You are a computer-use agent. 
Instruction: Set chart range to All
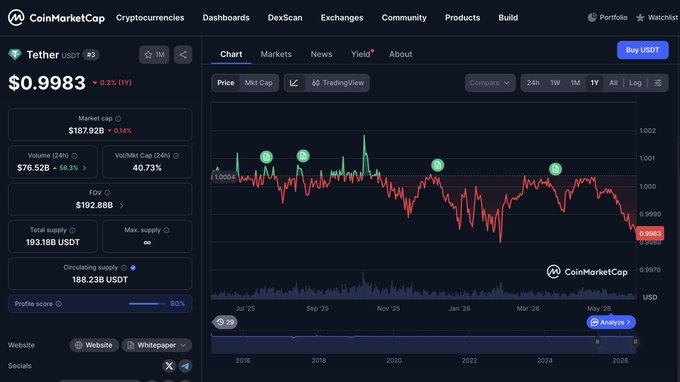tap(613, 83)
